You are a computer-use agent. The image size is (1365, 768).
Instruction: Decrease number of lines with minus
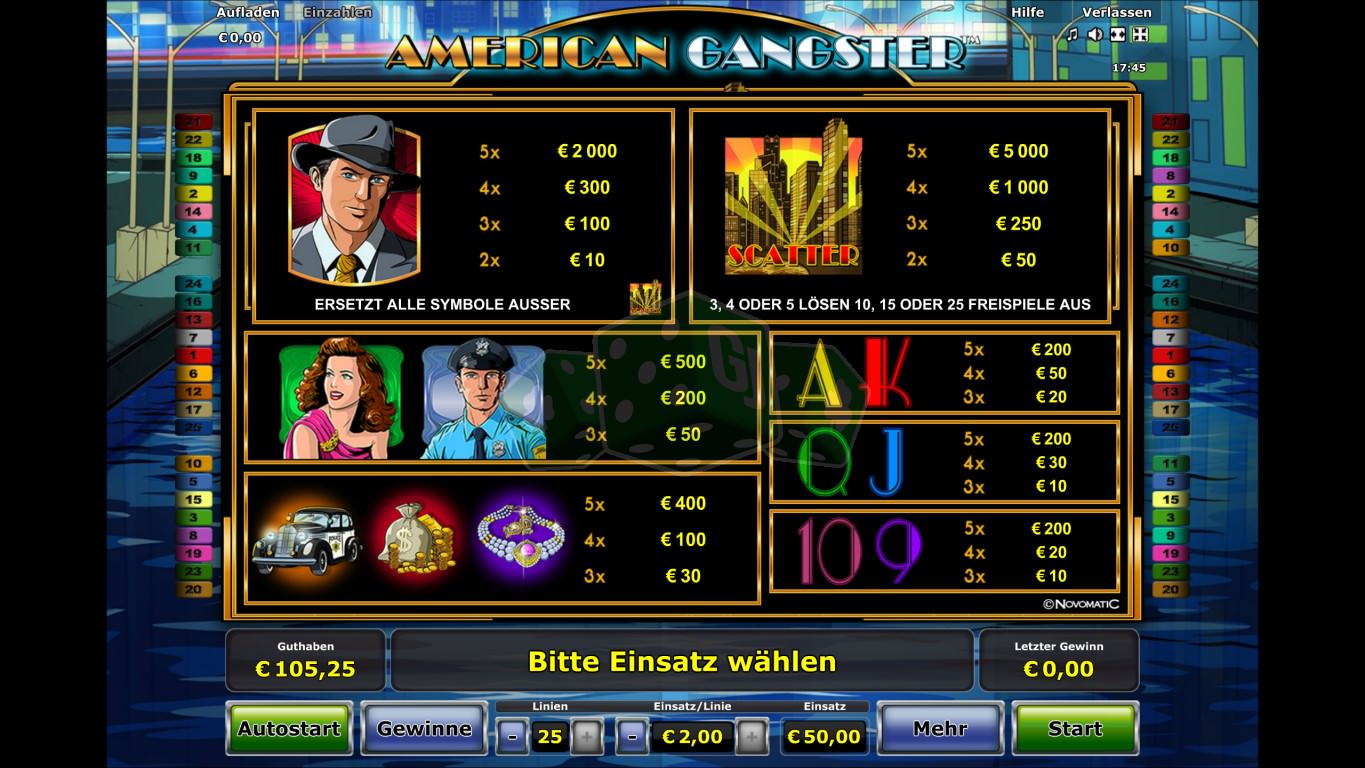point(513,738)
